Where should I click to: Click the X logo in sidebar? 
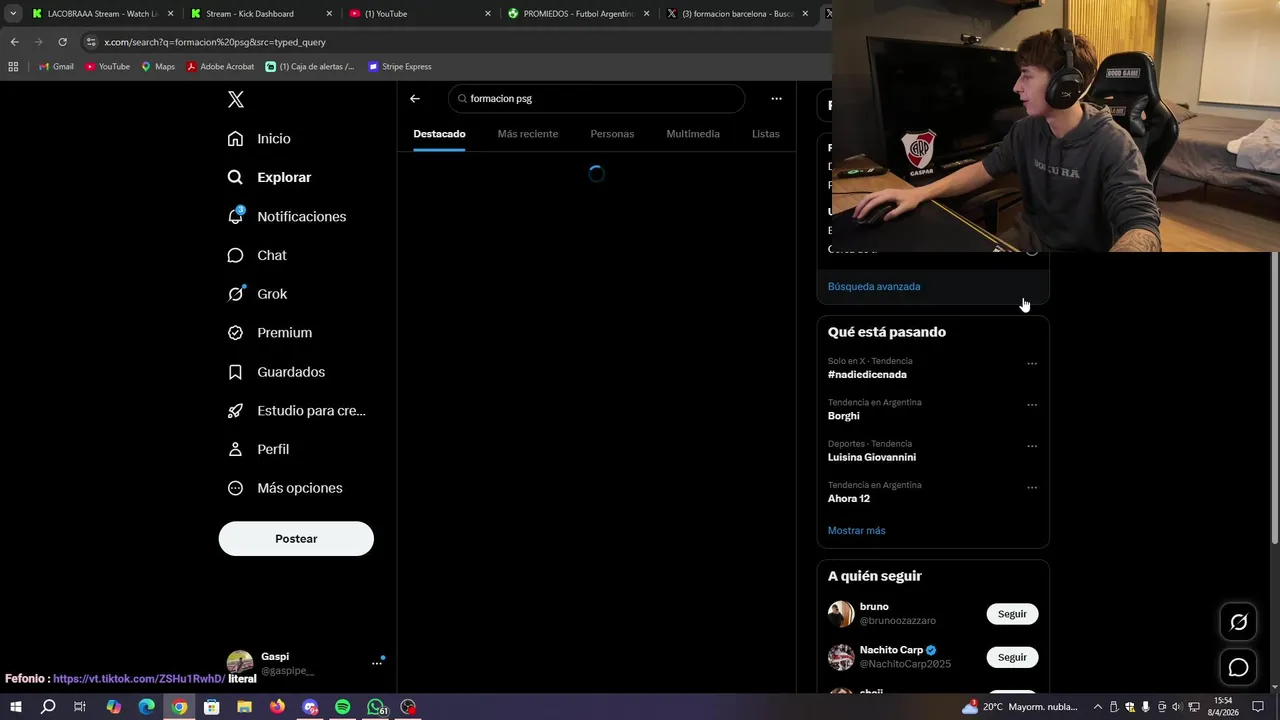(x=236, y=99)
